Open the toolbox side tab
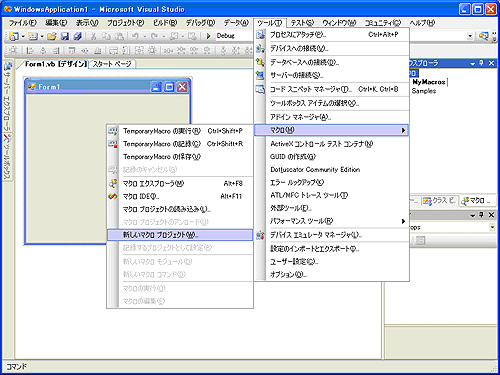Viewport: 500px width, 375px height. tap(7, 157)
